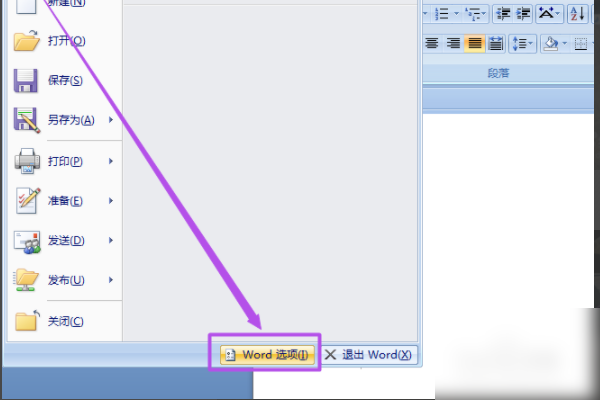The image size is (600, 400).
Task: Click the 发布(U) network folder icon
Action: click(26, 280)
